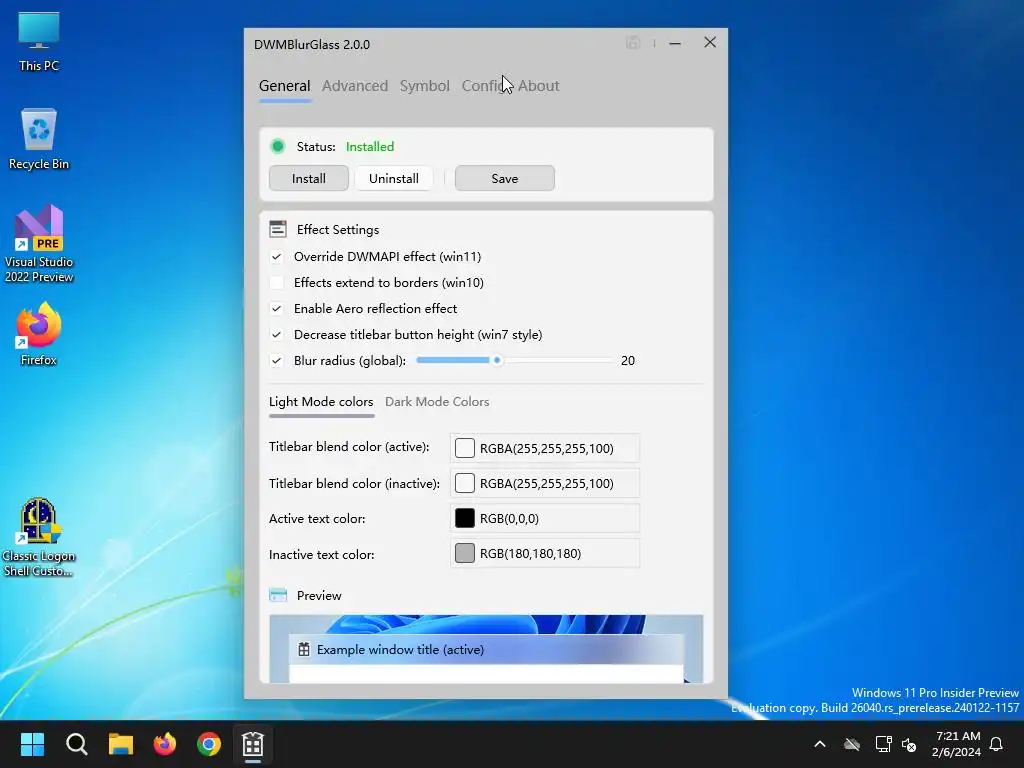Click the Uninstall button
The image size is (1024, 768).
pos(394,178)
